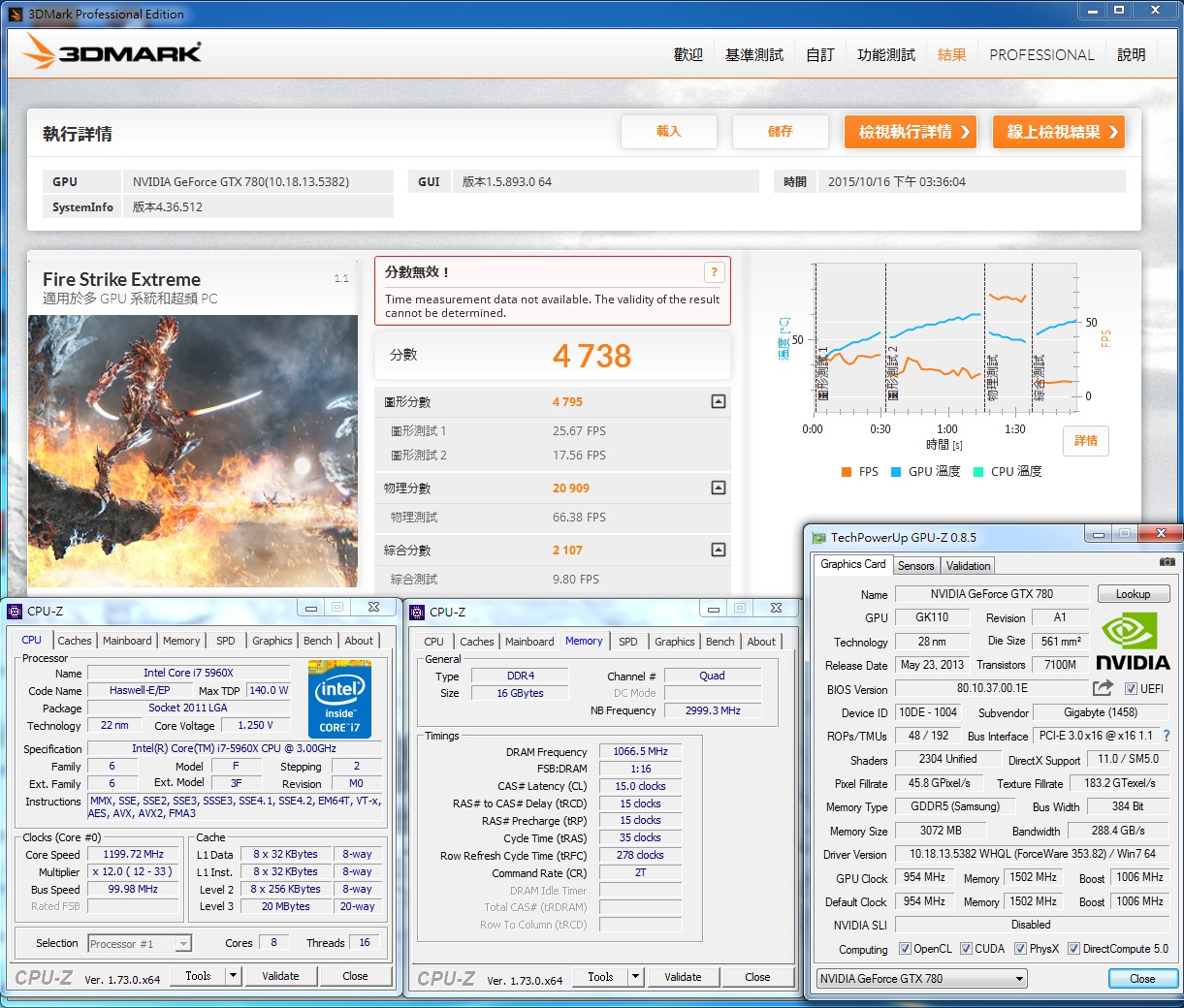
Task: Toggle the PhysX checkbox
Action: click(1020, 949)
